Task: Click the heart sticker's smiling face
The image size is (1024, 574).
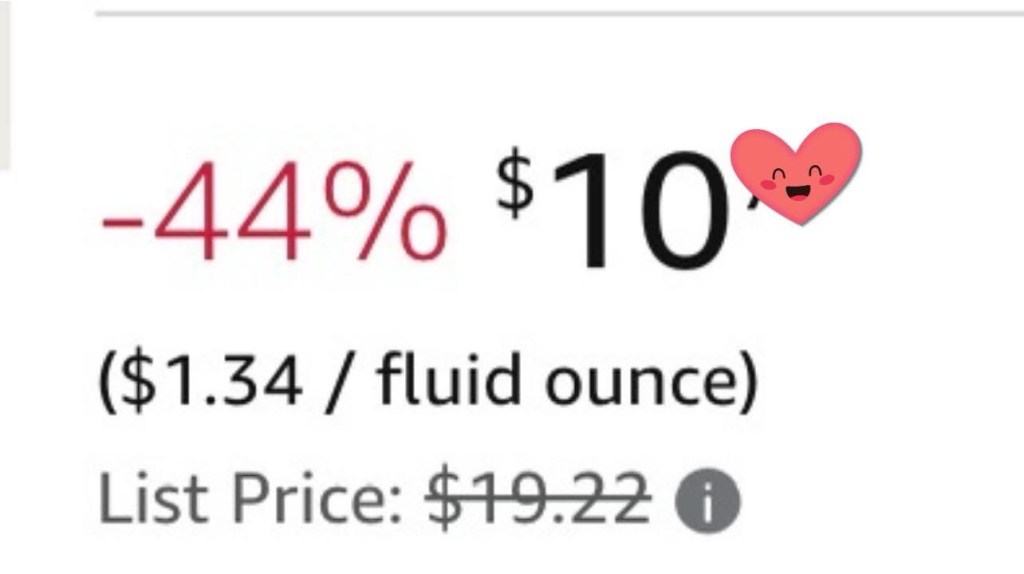Action: tap(796, 181)
